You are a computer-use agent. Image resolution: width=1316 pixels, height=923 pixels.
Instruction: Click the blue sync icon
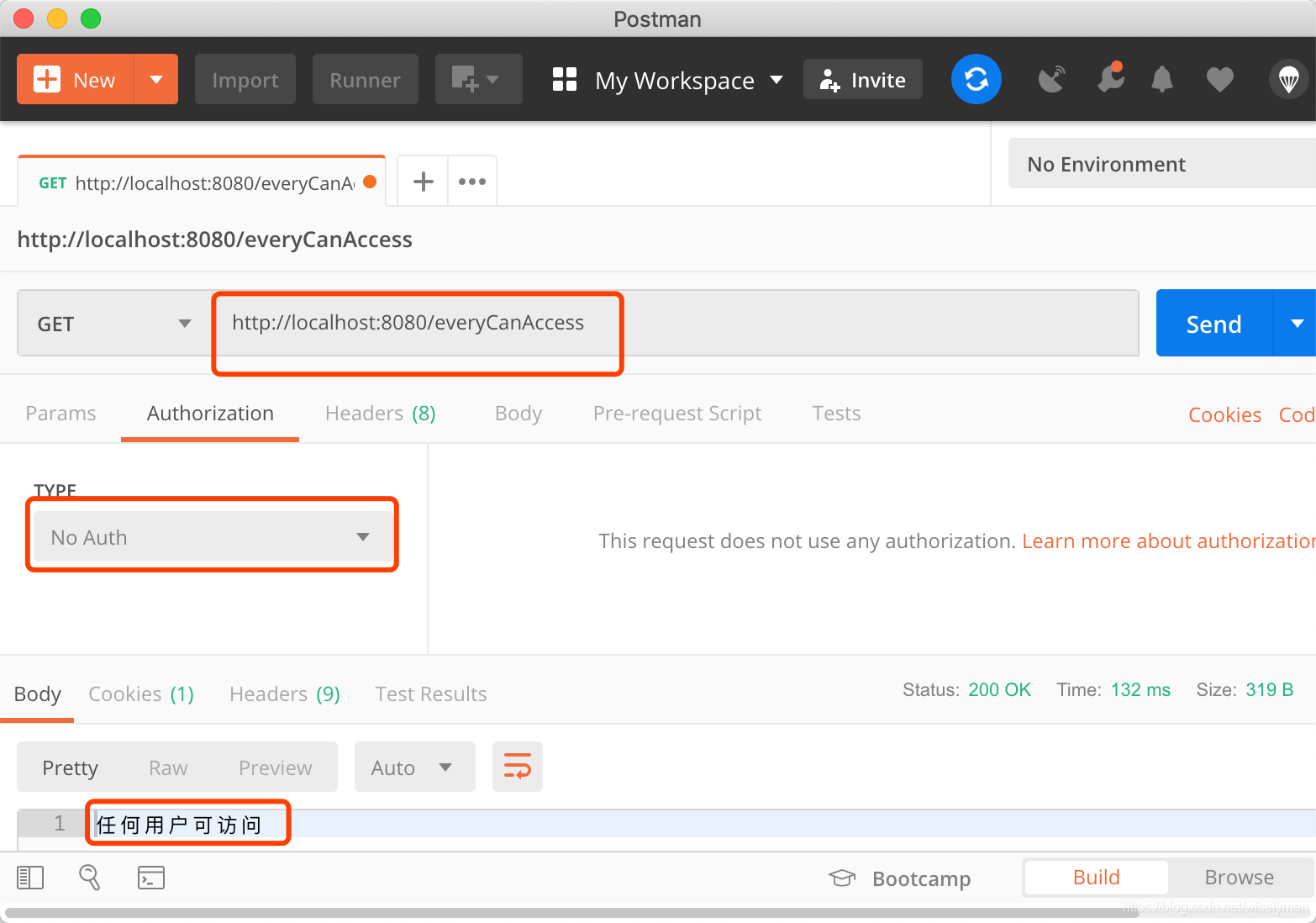[976, 80]
